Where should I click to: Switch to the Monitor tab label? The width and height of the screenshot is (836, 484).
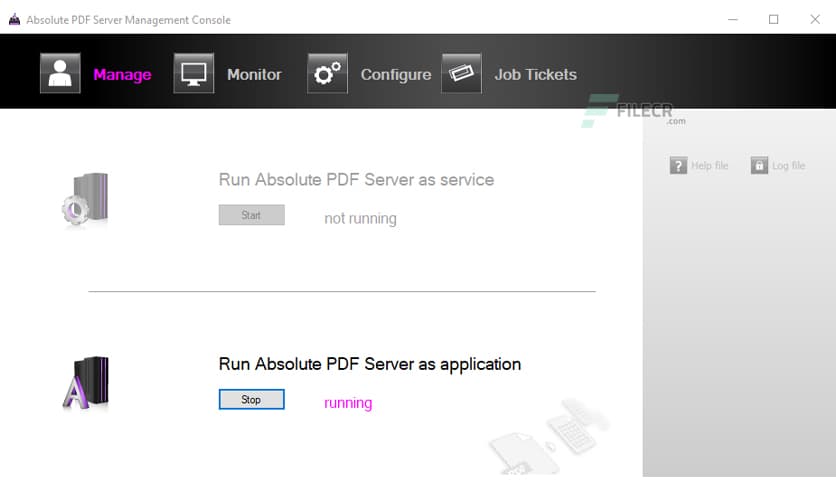click(254, 74)
